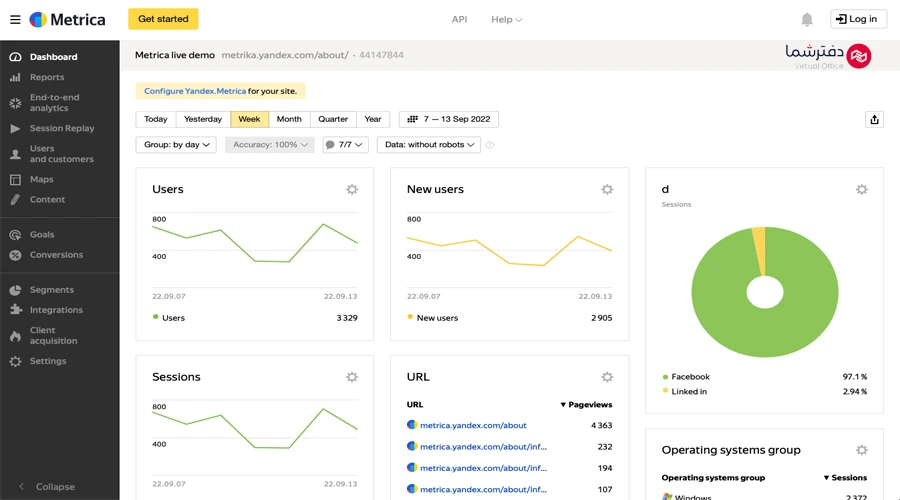Click the calendar icon in the date range

pyautogui.click(x=412, y=119)
